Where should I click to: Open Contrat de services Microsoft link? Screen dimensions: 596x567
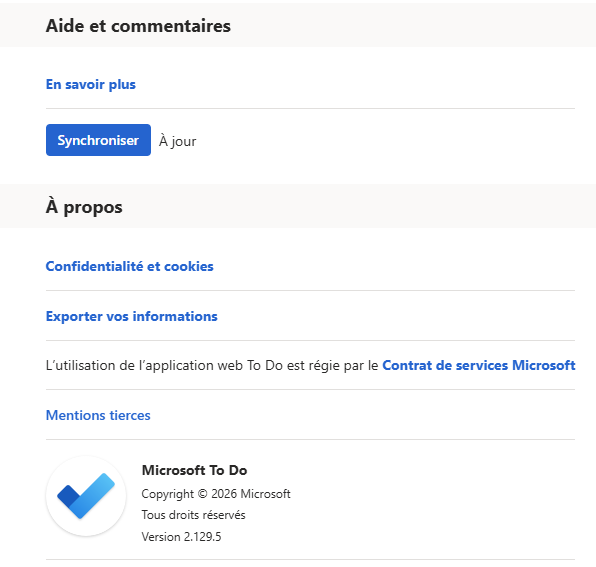pos(479,365)
